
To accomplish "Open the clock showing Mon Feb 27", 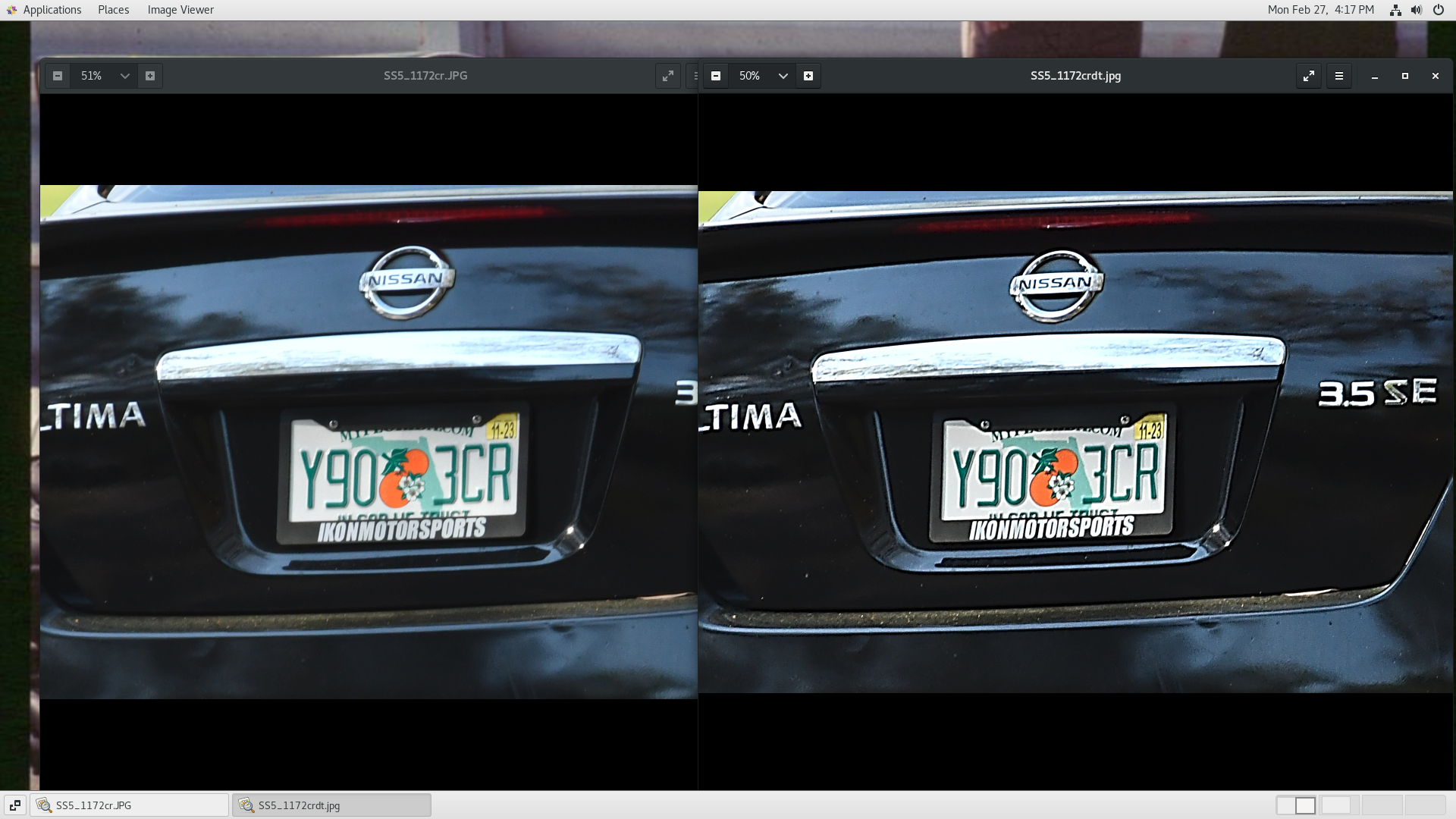I will (x=1321, y=10).
